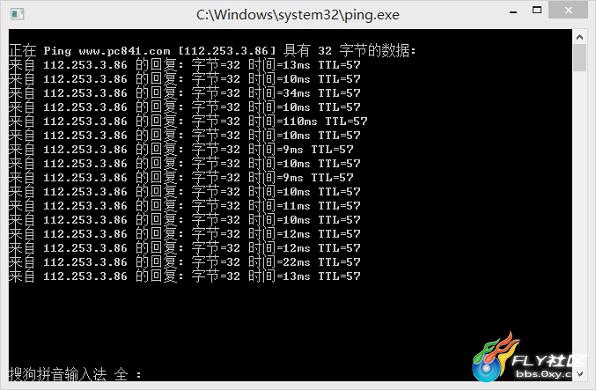This screenshot has height=390, width=596.
Task: Click the FLY community flame logo watermark
Action: pos(495,357)
